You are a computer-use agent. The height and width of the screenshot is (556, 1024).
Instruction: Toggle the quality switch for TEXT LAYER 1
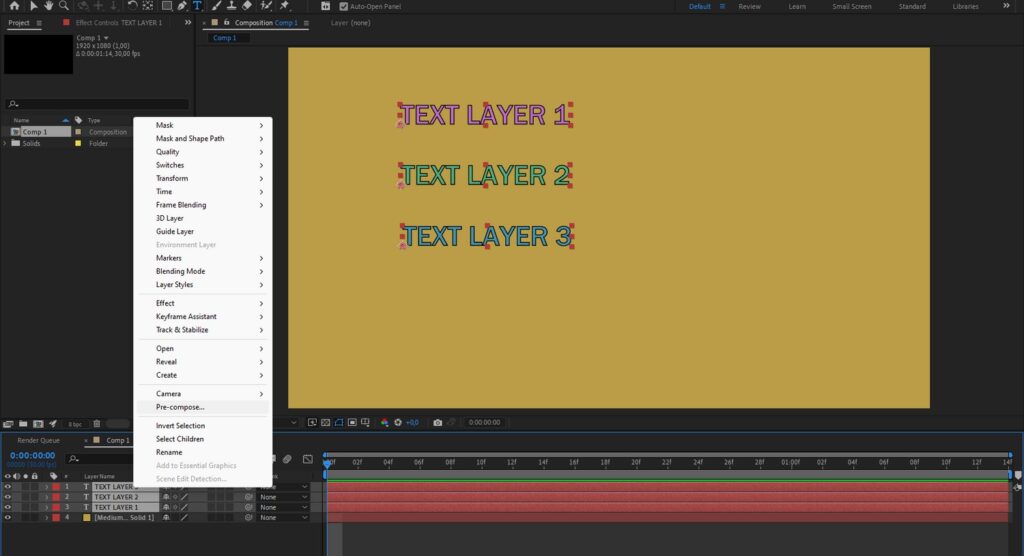point(184,507)
